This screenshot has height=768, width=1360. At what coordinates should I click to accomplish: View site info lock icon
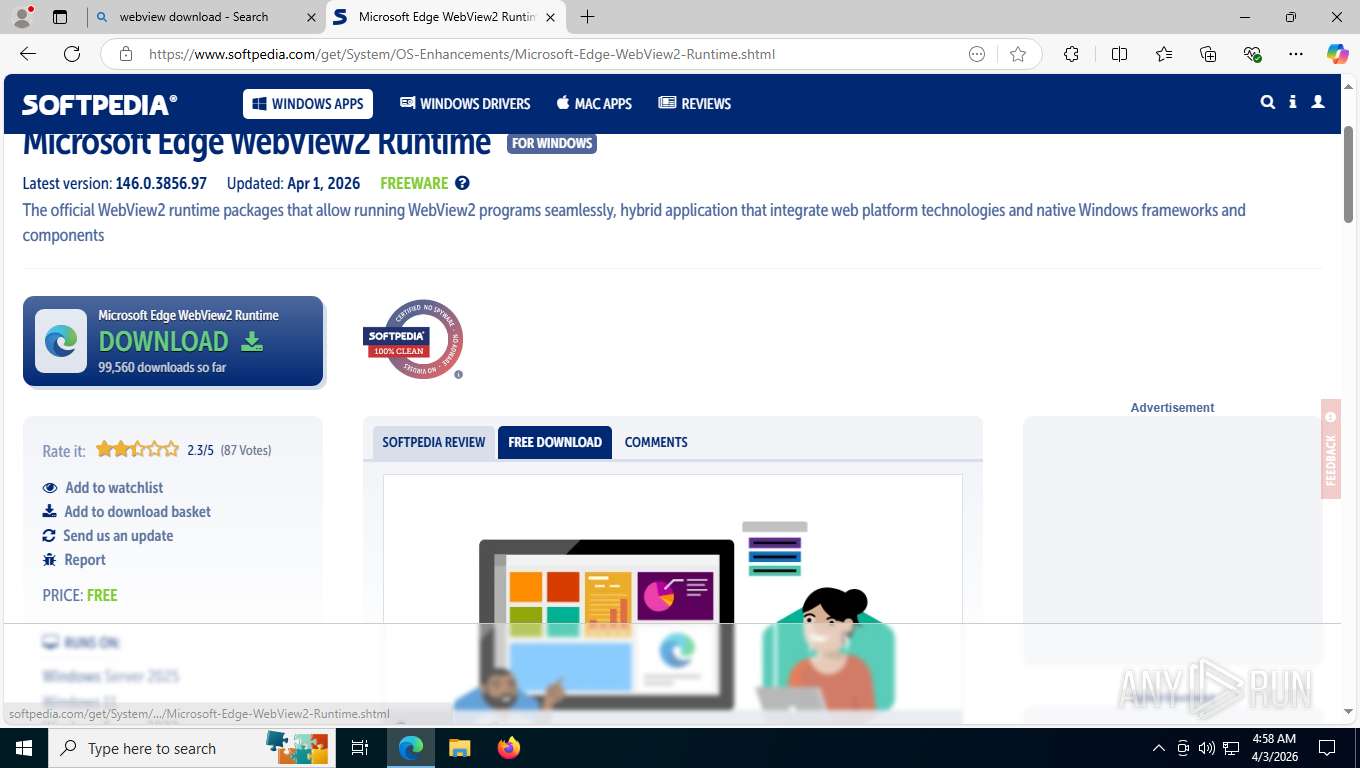pos(126,54)
